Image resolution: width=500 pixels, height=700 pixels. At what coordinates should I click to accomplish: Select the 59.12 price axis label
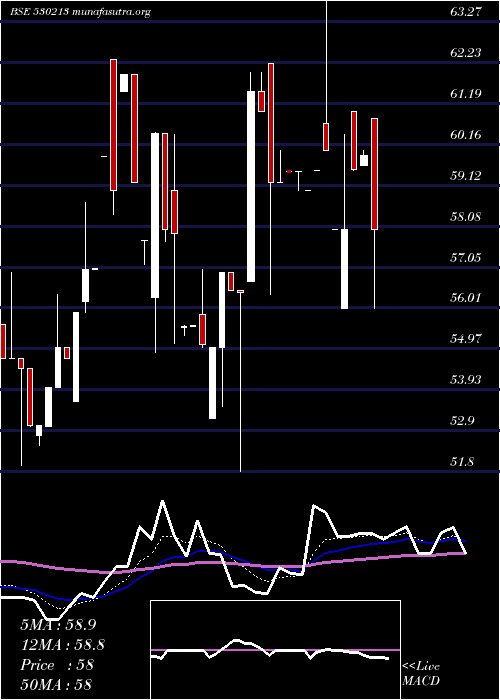point(466,176)
